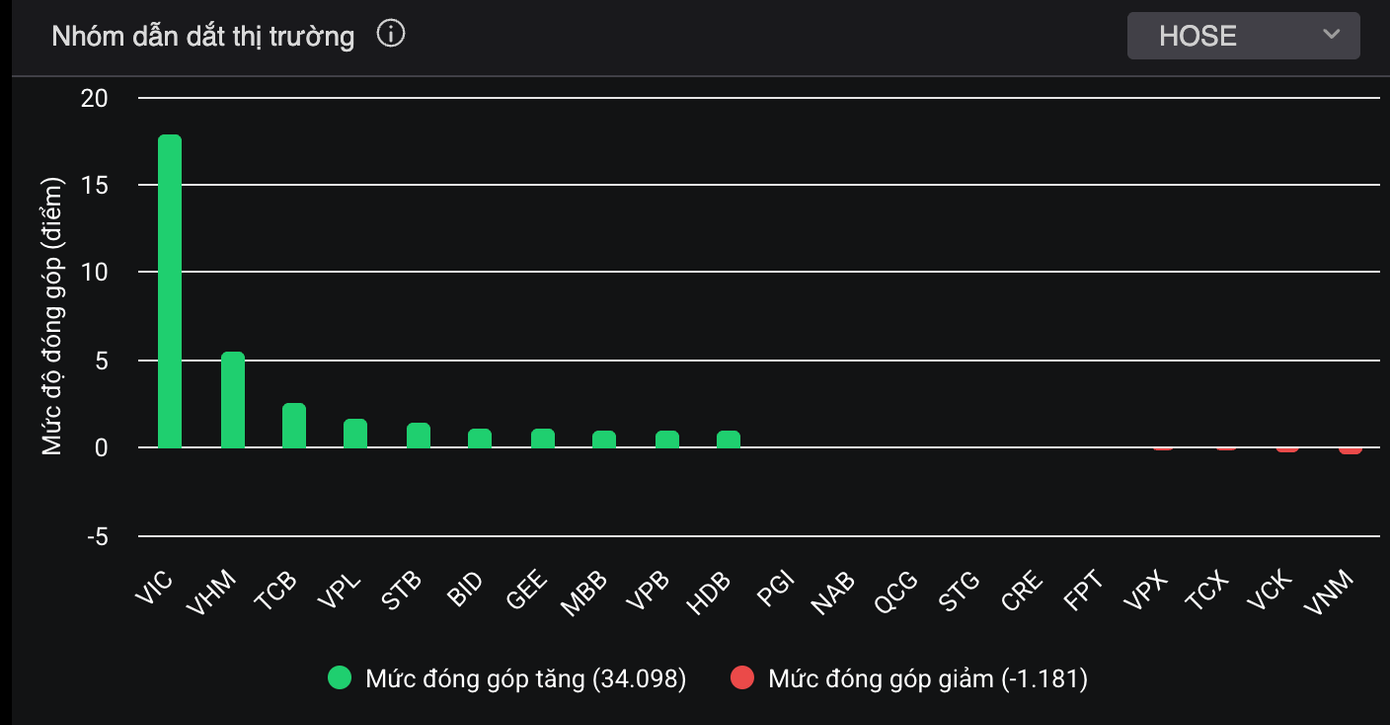Click the TCB bar in chart
Screen dimensions: 1390x725
coord(294,426)
